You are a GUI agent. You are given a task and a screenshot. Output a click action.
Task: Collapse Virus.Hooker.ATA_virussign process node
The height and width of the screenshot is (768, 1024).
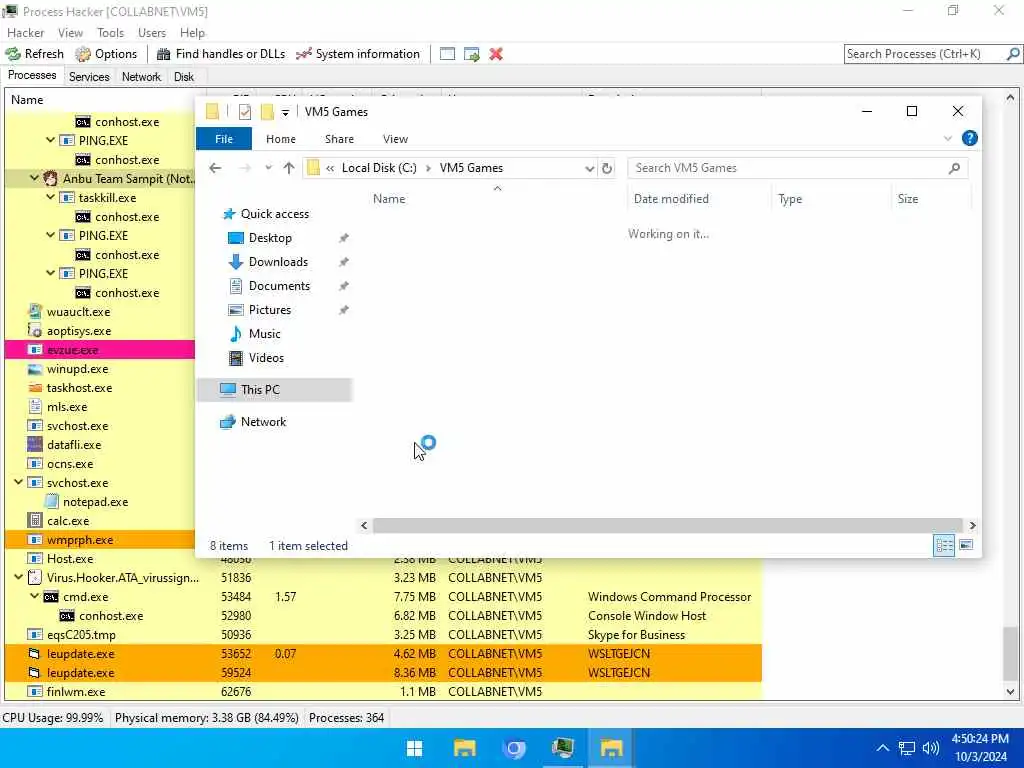tap(18, 577)
